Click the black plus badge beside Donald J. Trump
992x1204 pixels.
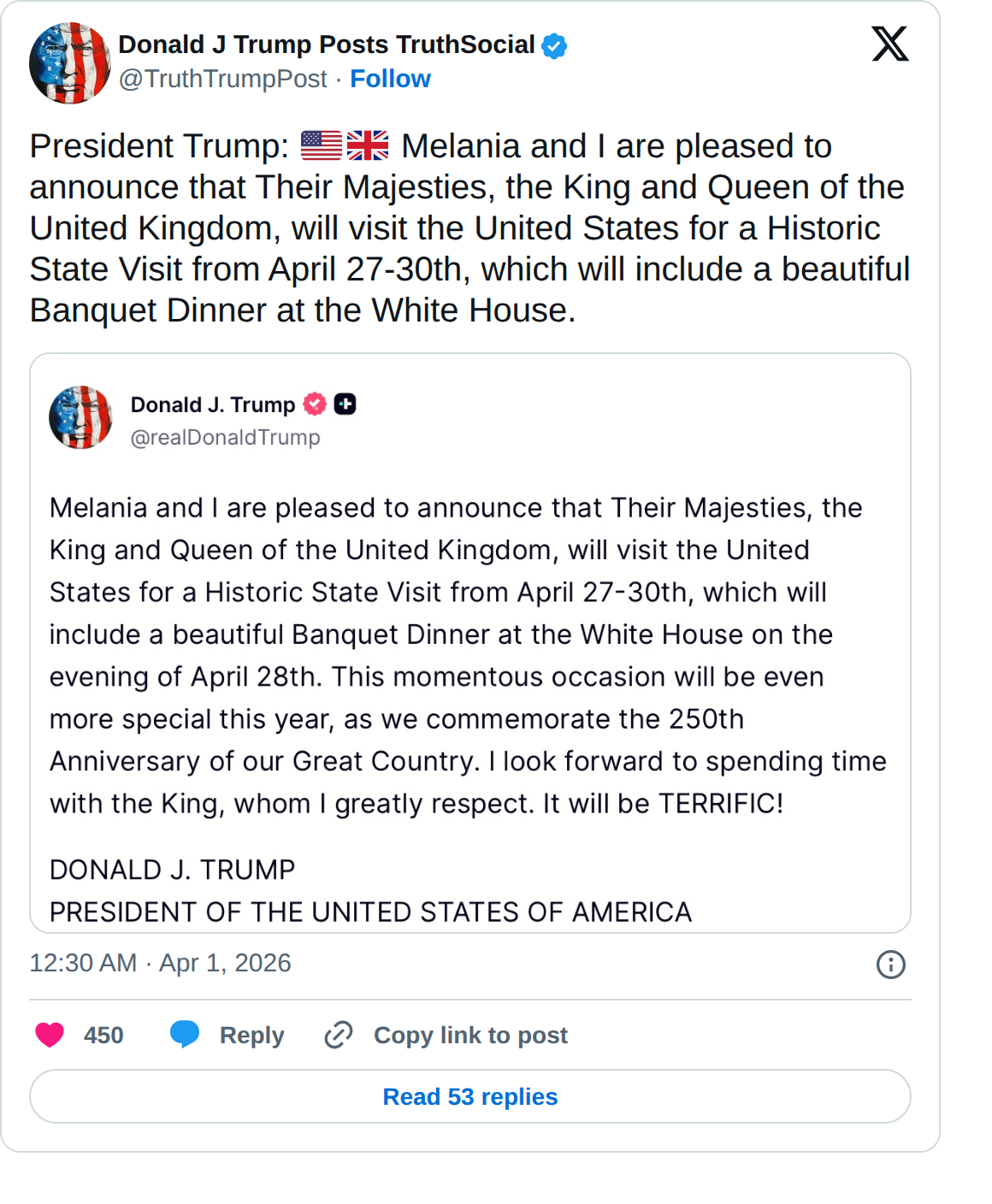[x=345, y=404]
